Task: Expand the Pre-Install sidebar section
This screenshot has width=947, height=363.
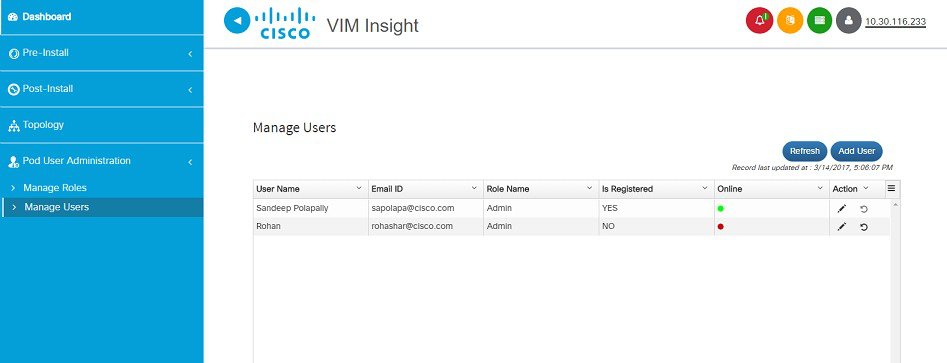Action: 101,53
